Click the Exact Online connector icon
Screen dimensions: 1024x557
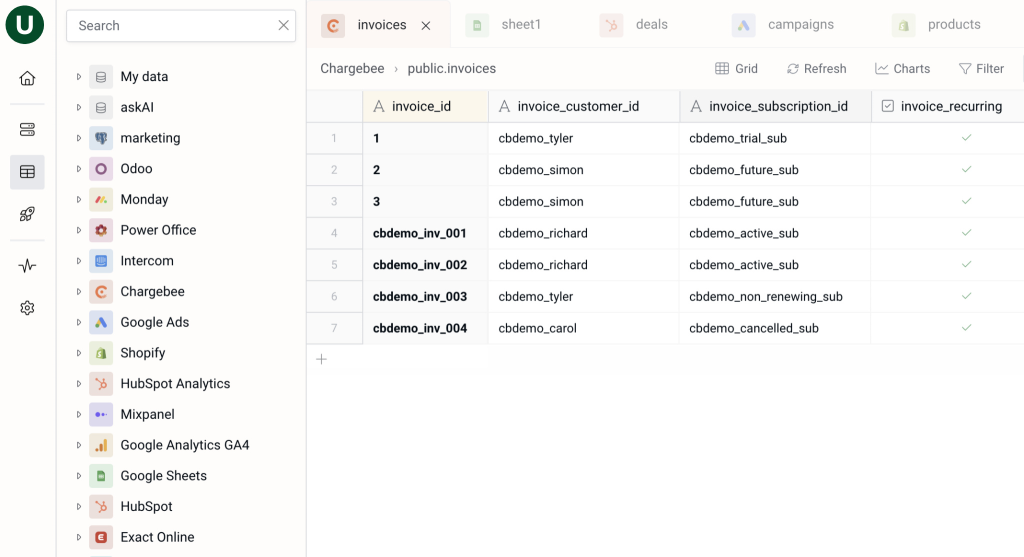[101, 537]
